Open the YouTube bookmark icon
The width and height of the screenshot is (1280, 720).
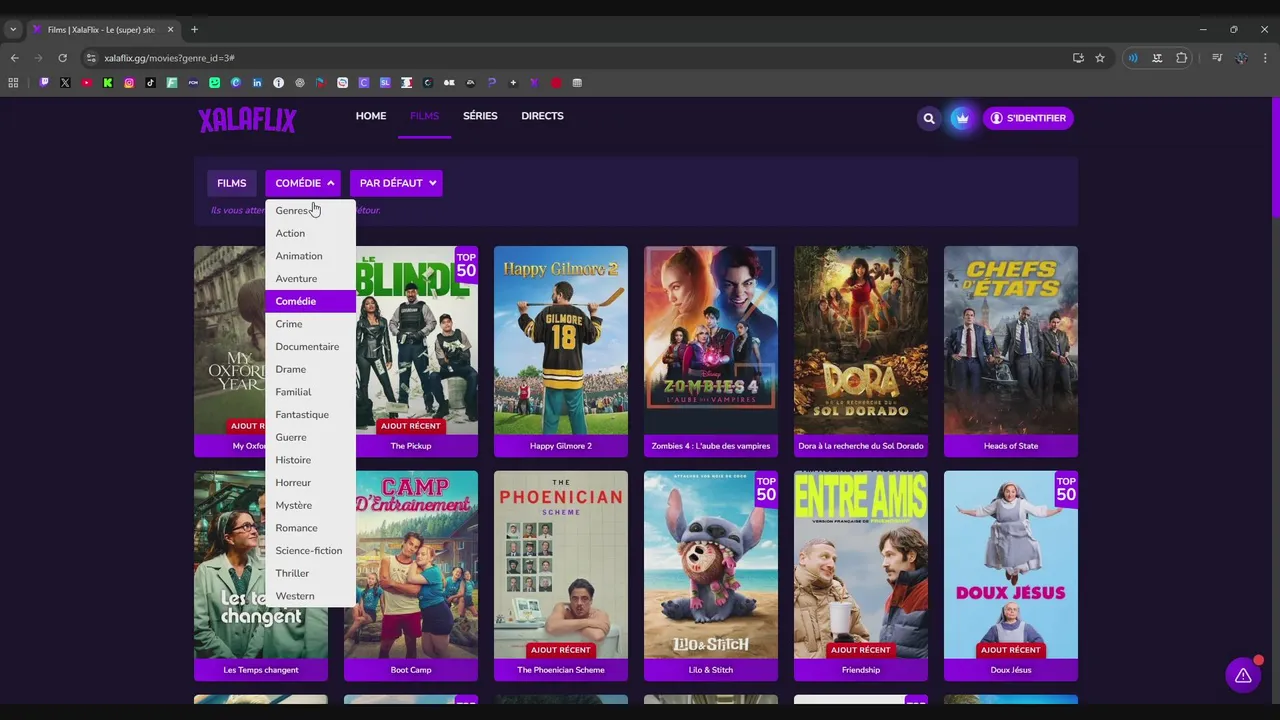click(87, 83)
